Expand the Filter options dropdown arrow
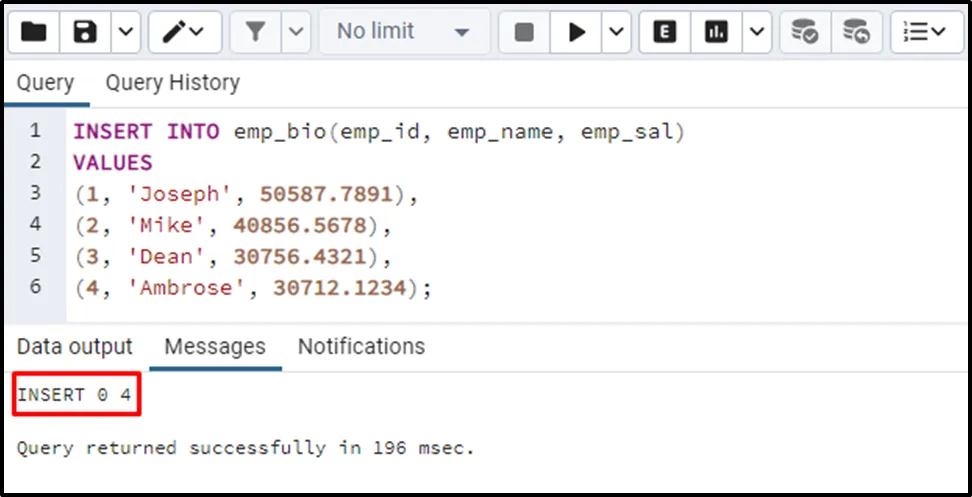This screenshot has width=972, height=497. pyautogui.click(x=296, y=32)
